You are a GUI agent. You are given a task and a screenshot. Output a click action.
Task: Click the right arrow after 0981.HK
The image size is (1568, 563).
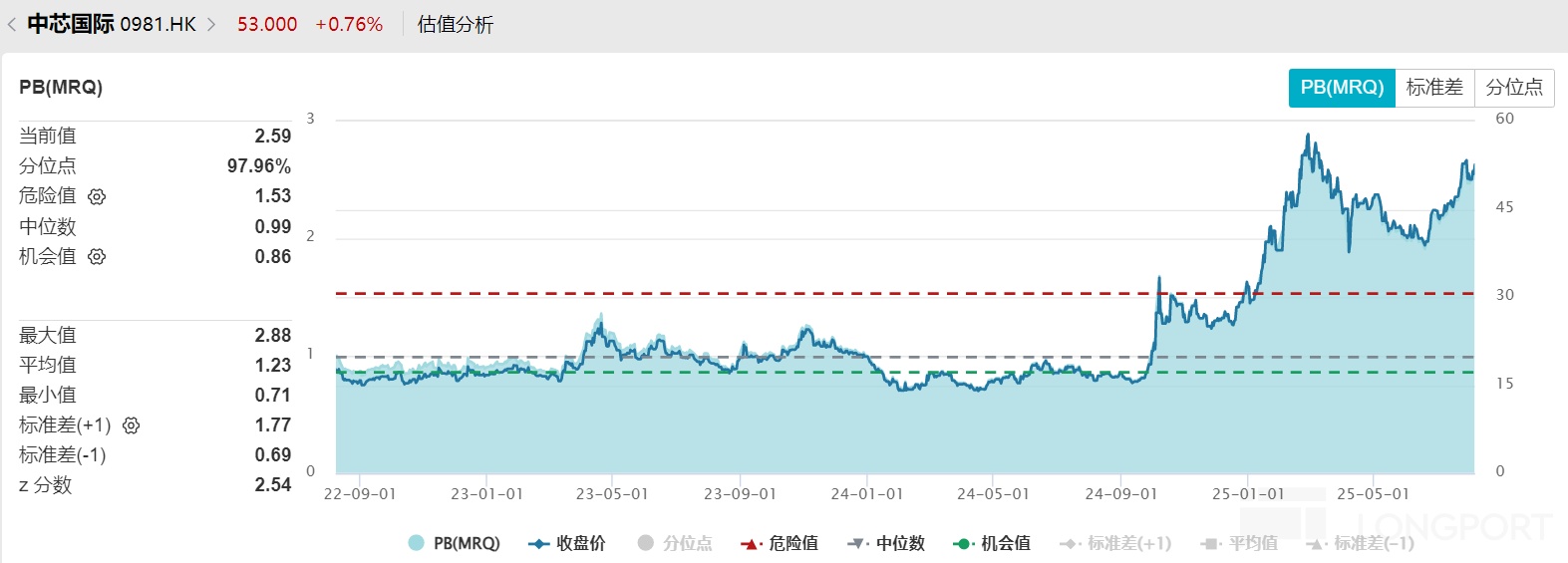pos(211,25)
